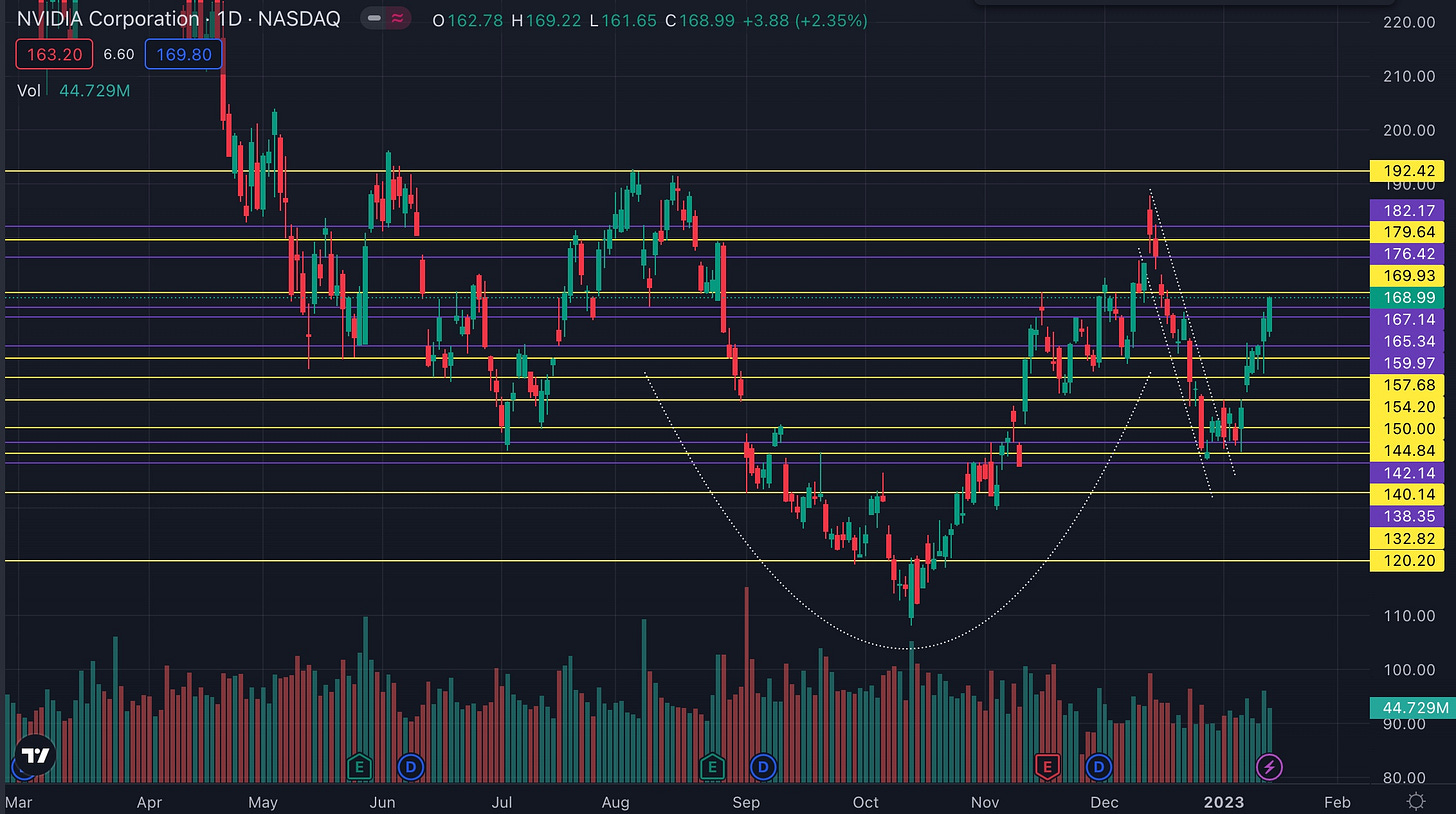Click the 140.14 yellow price label

coord(1407,495)
